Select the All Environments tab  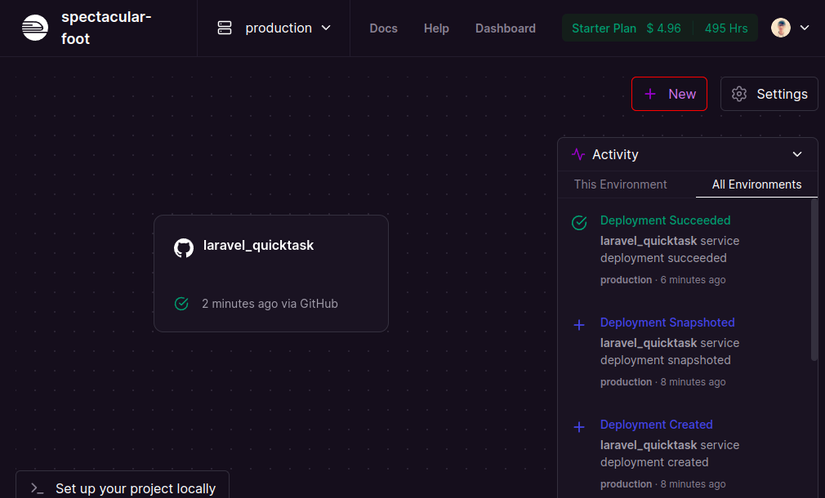point(756,184)
